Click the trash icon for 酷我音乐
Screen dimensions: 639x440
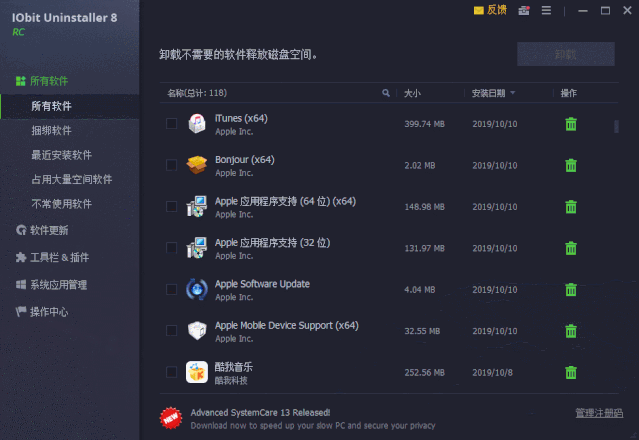[571, 372]
